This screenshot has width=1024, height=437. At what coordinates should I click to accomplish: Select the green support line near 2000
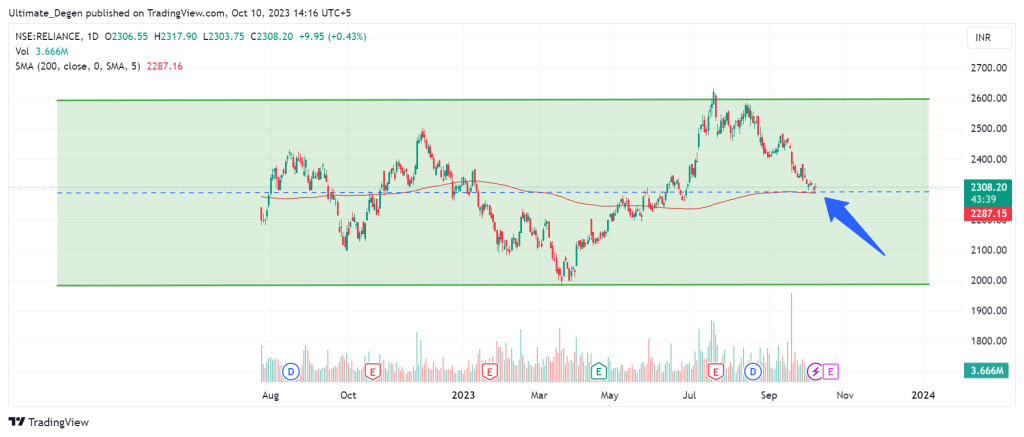pos(493,285)
